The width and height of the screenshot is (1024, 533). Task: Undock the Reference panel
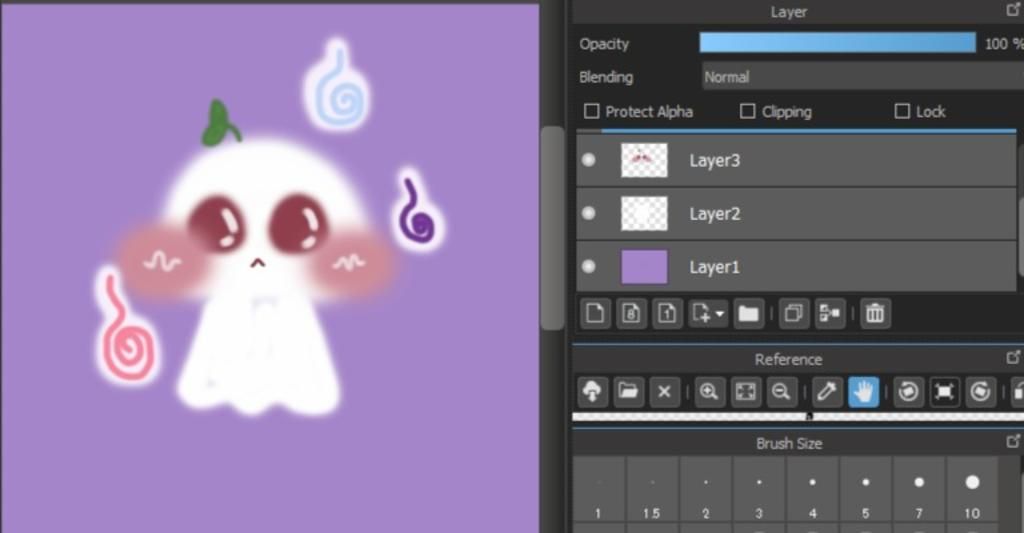click(1013, 357)
